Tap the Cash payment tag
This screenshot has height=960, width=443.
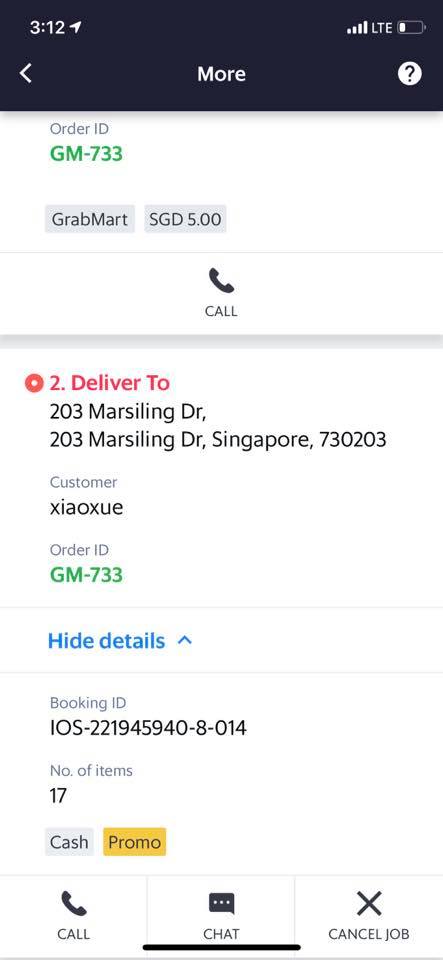[69, 842]
